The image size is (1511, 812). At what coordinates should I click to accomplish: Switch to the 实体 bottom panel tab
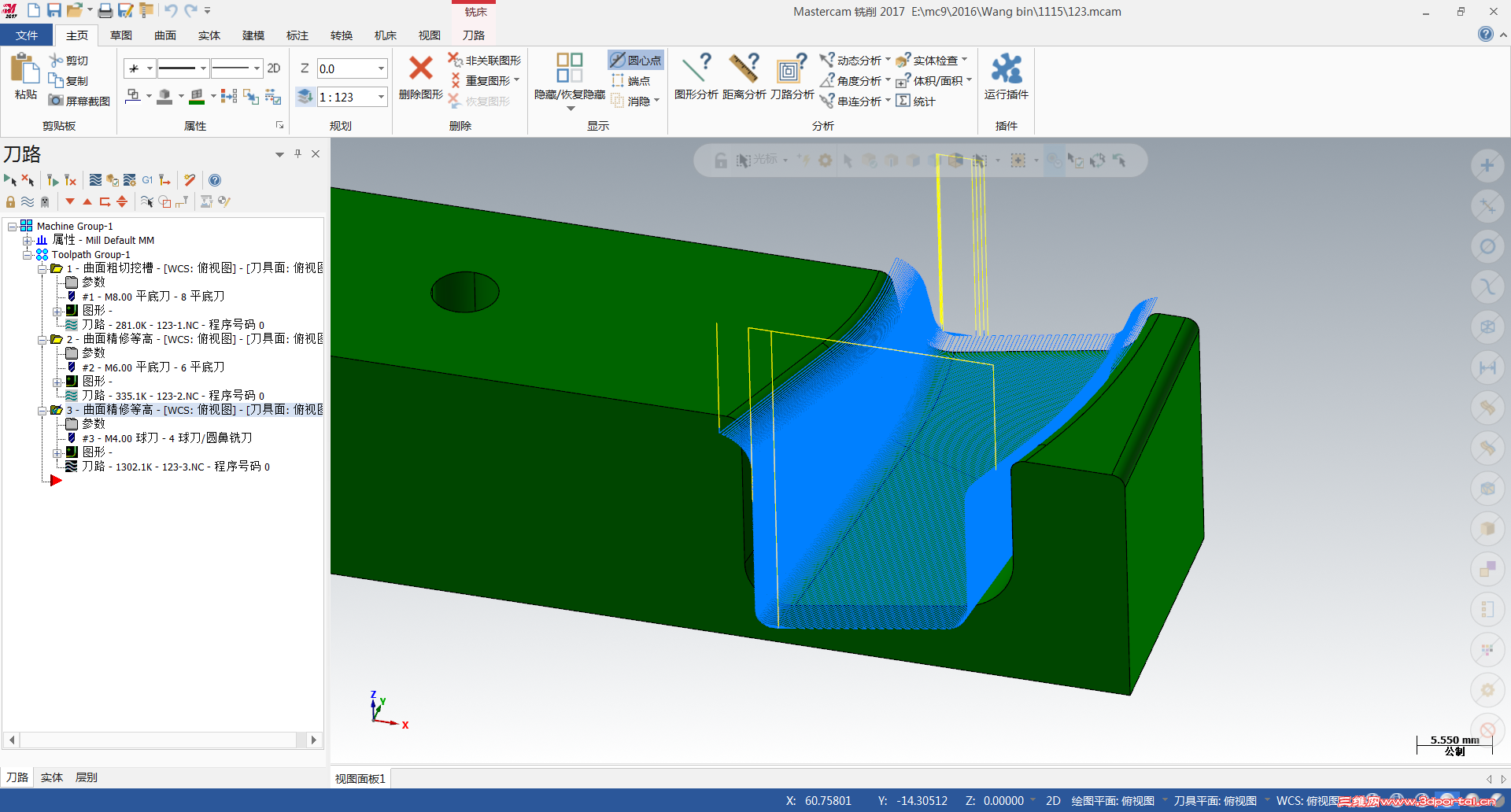[52, 777]
